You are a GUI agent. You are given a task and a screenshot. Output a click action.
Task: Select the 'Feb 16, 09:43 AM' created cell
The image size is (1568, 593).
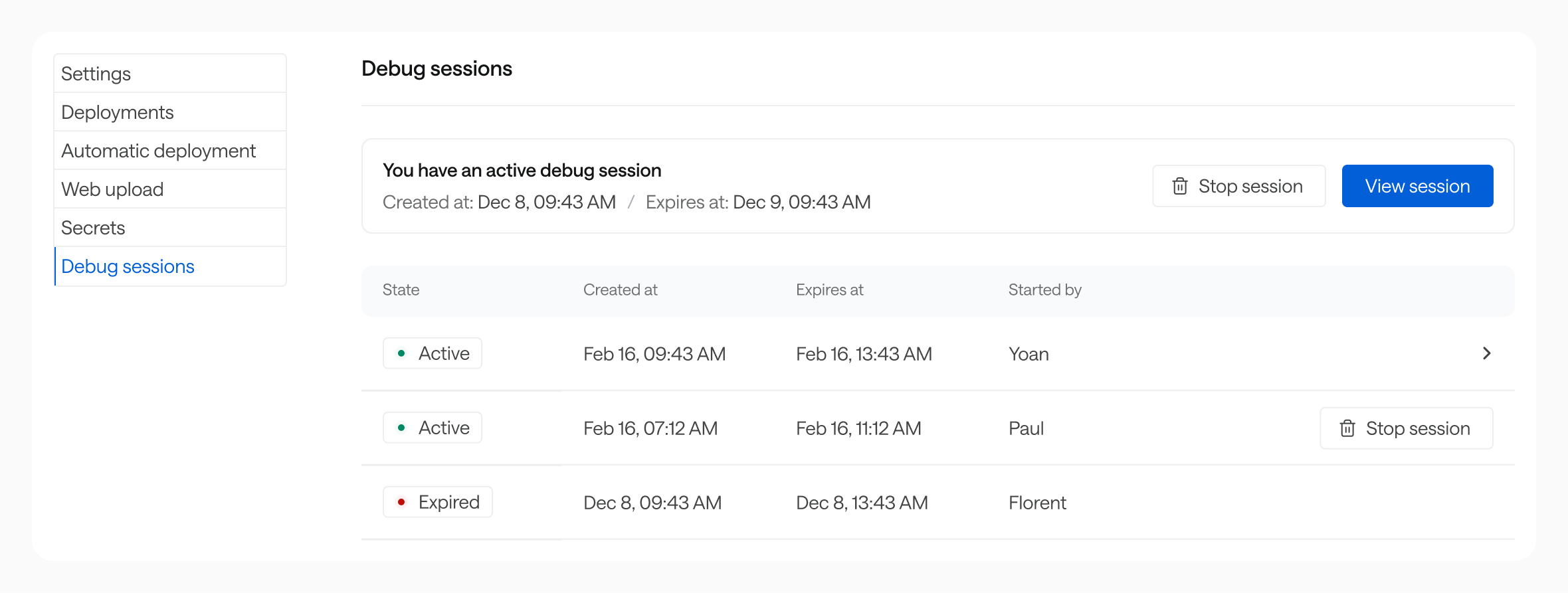tap(654, 354)
